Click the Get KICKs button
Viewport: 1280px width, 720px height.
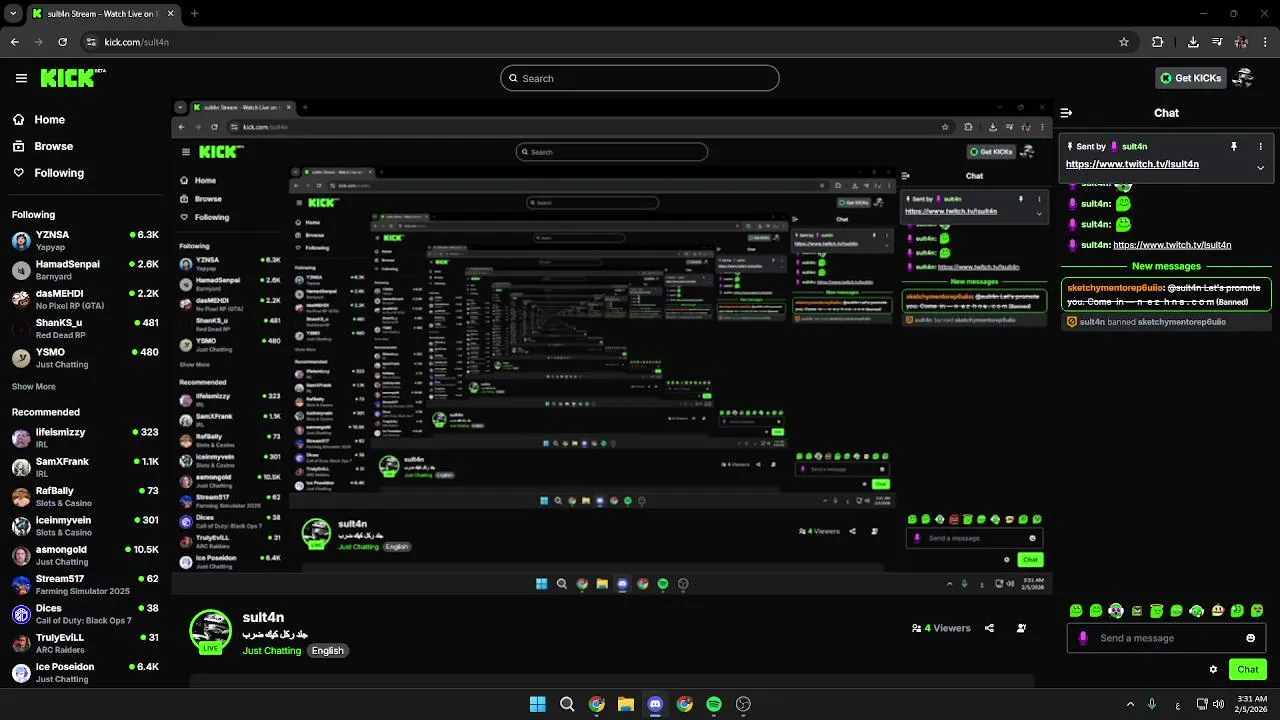[1190, 78]
